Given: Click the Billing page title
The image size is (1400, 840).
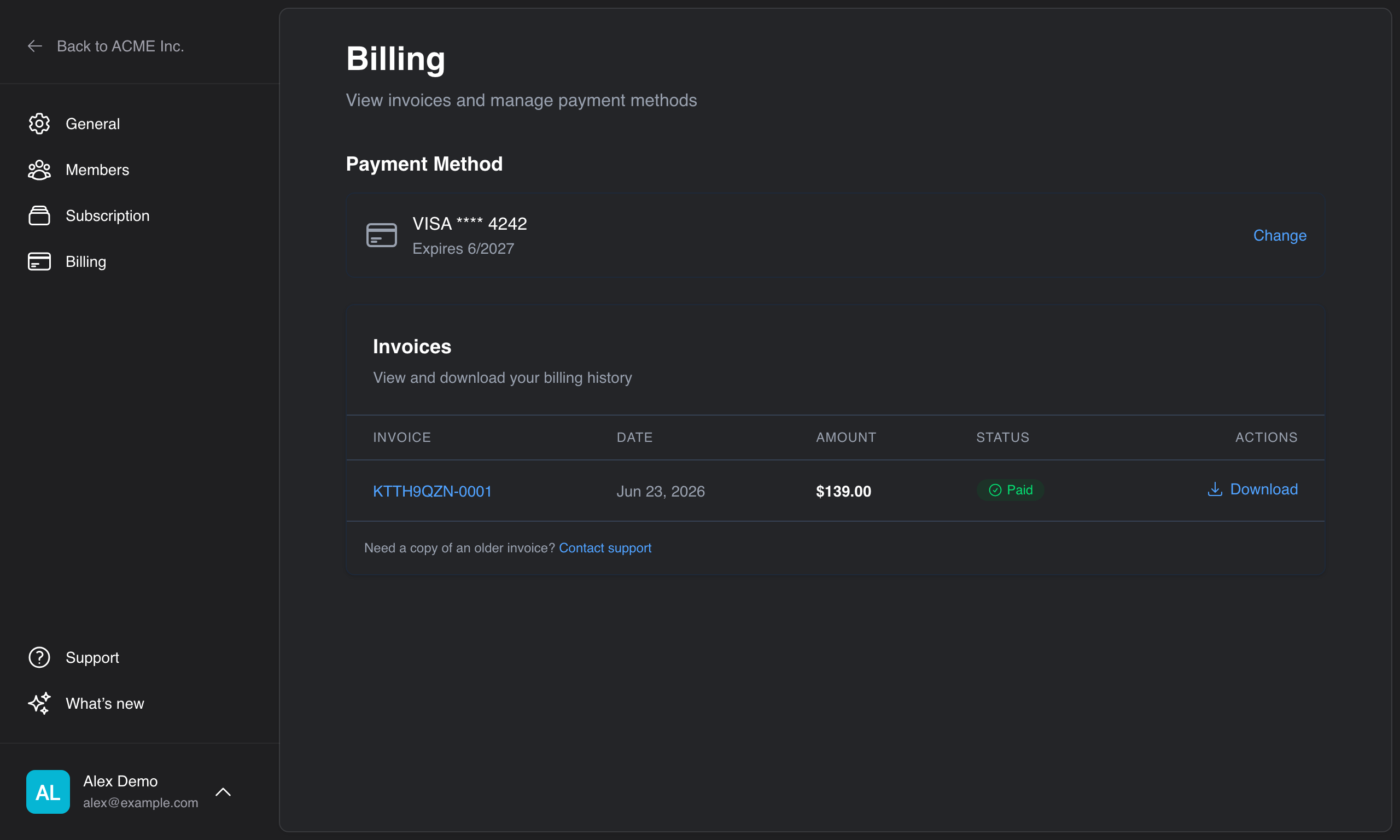Looking at the screenshot, I should (395, 59).
